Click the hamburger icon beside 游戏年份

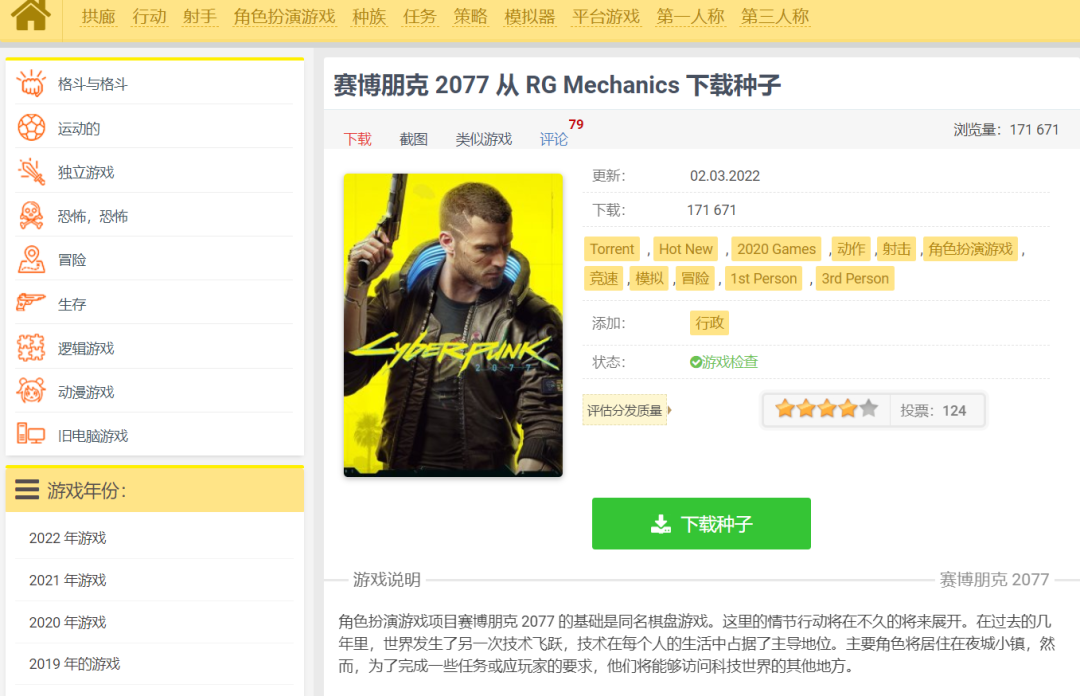(27, 490)
